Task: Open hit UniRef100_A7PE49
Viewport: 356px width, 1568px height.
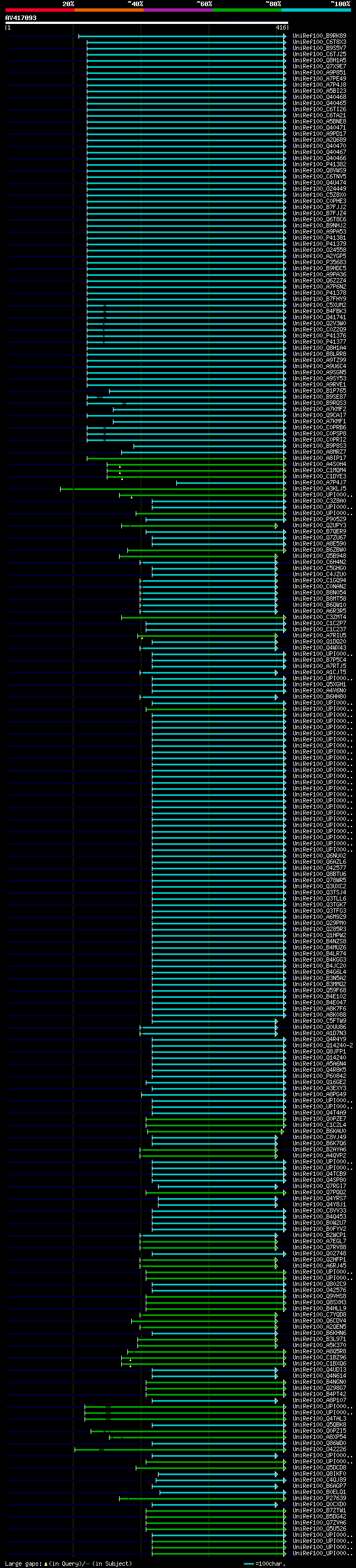Action: point(319,78)
